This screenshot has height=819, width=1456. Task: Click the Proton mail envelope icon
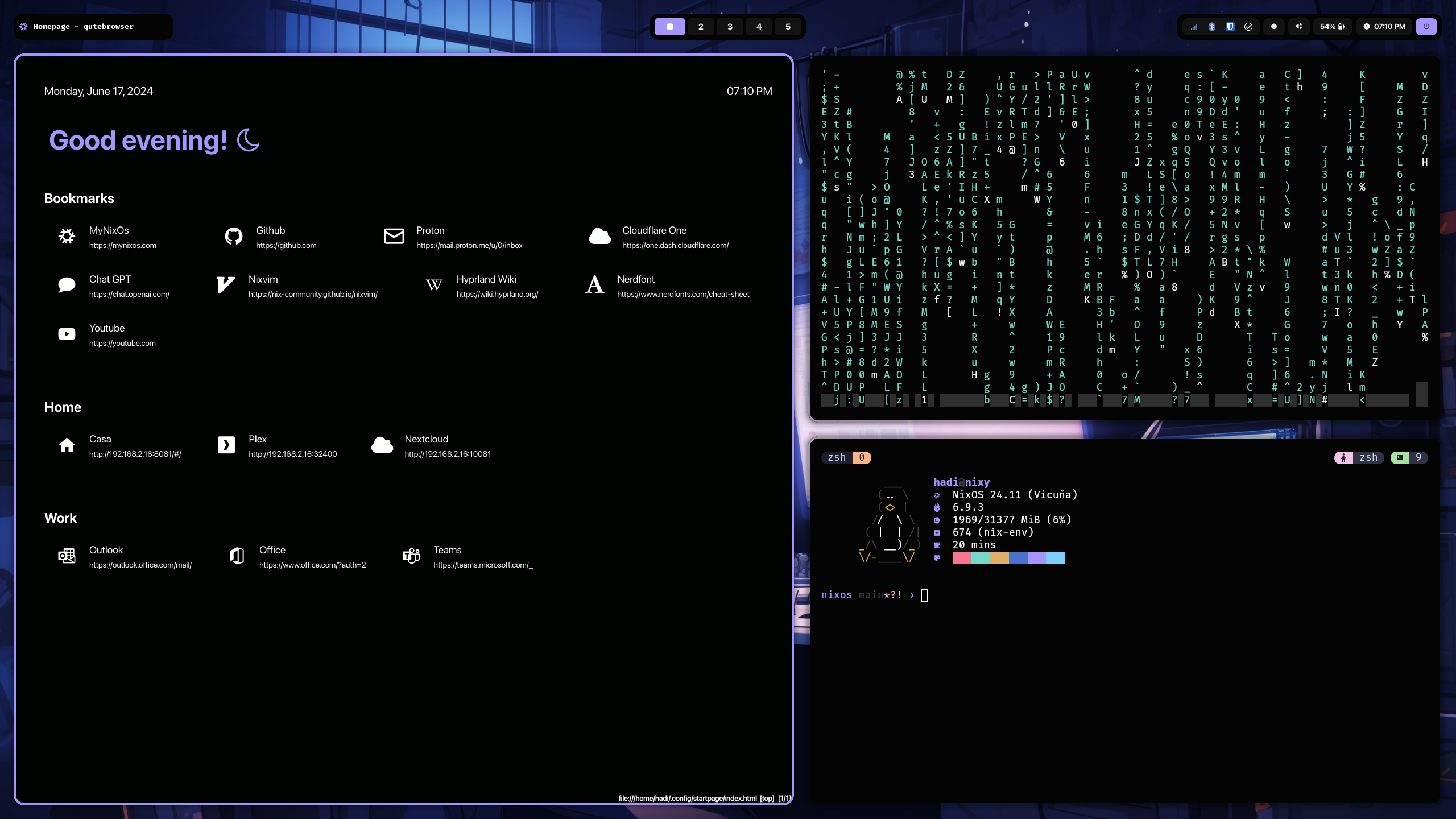point(394,236)
